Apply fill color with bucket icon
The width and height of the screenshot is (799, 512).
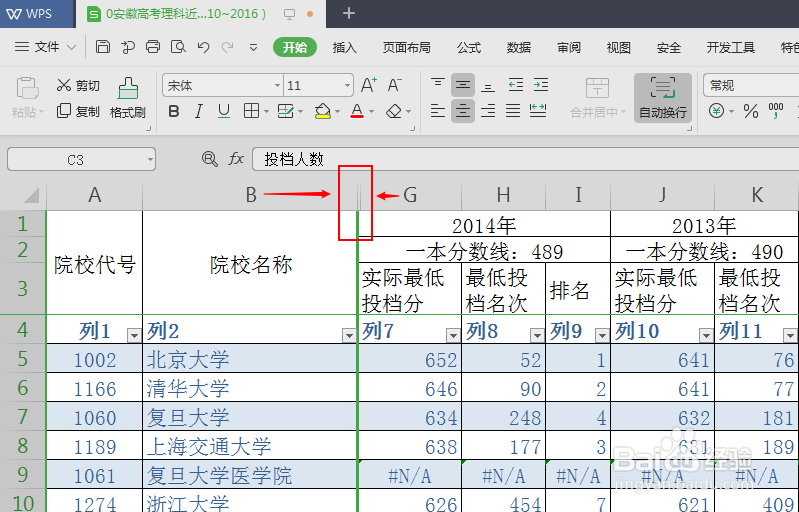[323, 111]
